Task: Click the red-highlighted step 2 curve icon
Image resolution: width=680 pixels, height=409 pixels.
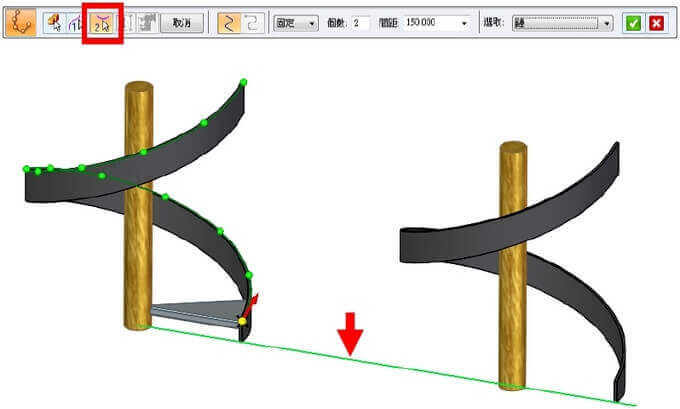Action: pos(101,22)
